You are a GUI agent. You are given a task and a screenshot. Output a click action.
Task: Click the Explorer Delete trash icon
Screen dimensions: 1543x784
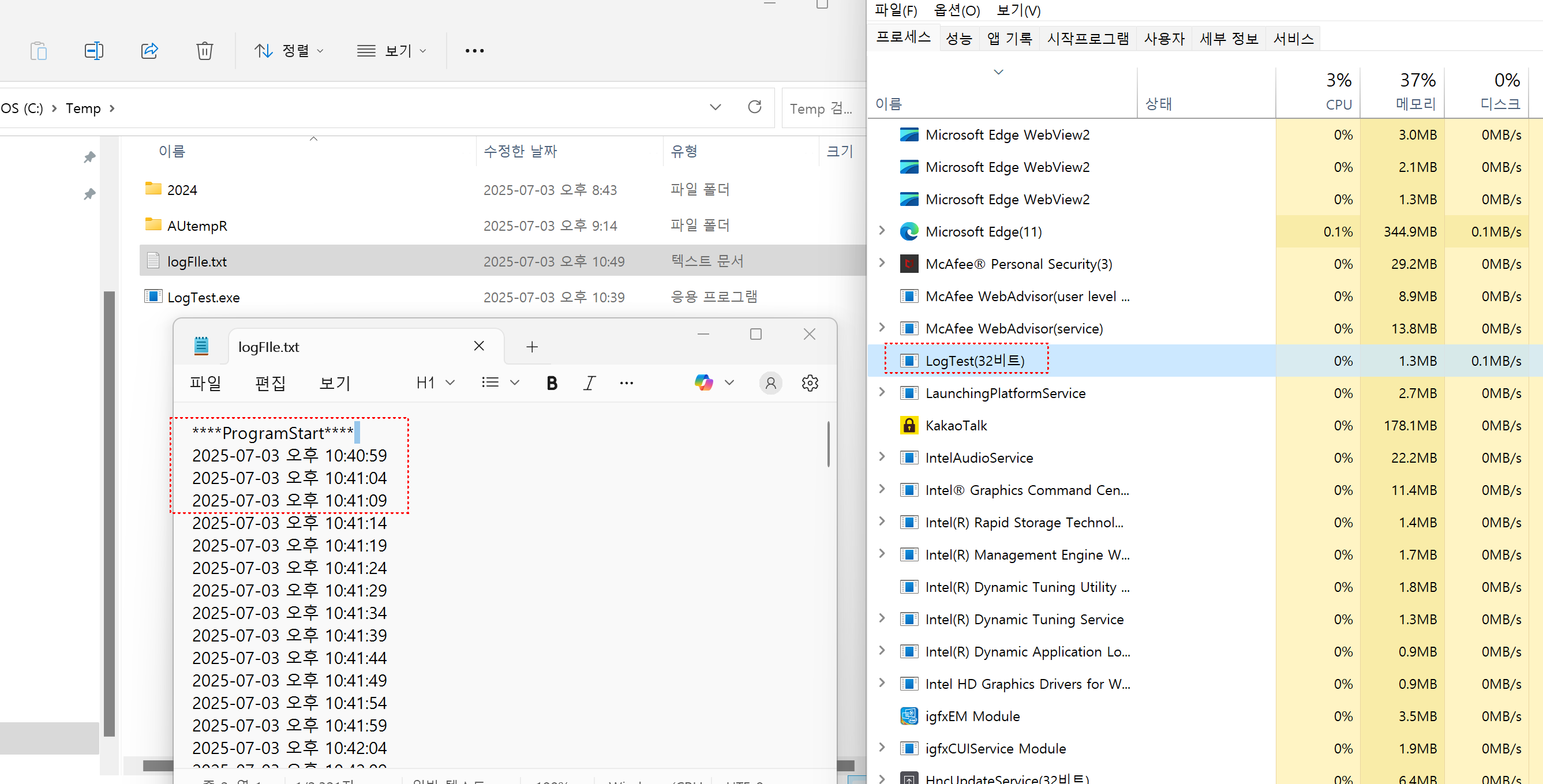pyautogui.click(x=204, y=51)
